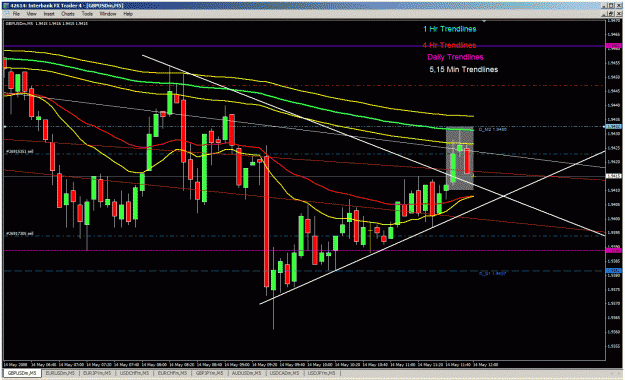The image size is (625, 380).
Task: Switch to the EURCHFm,M5 chart tab
Action: click(172, 373)
